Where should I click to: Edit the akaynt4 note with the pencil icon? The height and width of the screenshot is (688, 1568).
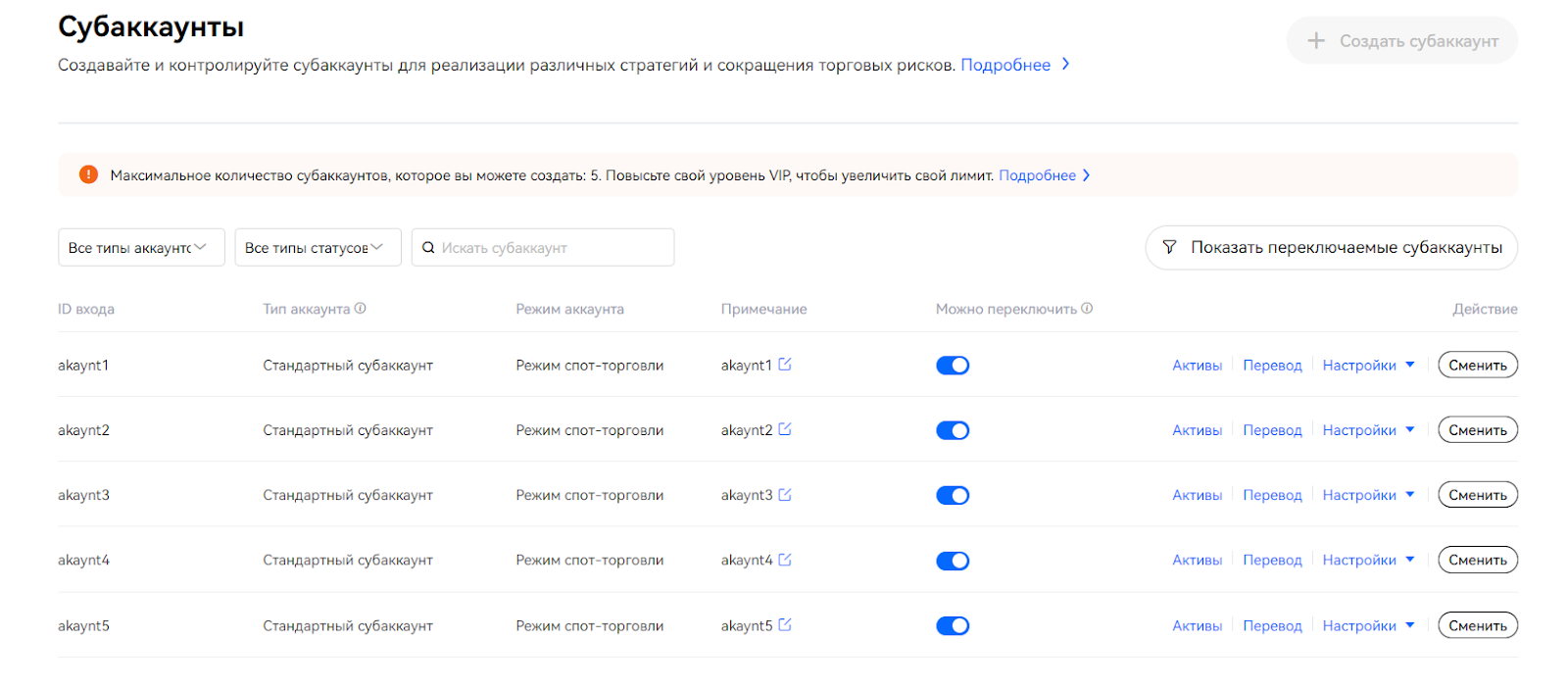(785, 560)
